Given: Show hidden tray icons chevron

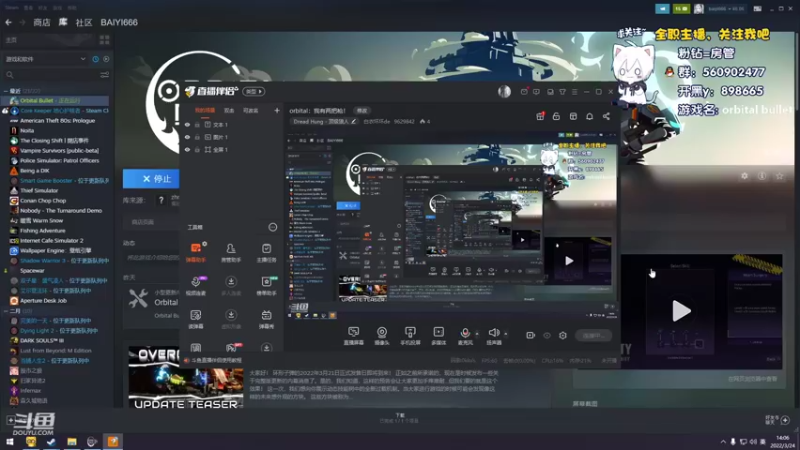Looking at the screenshot, I should [x=722, y=442].
